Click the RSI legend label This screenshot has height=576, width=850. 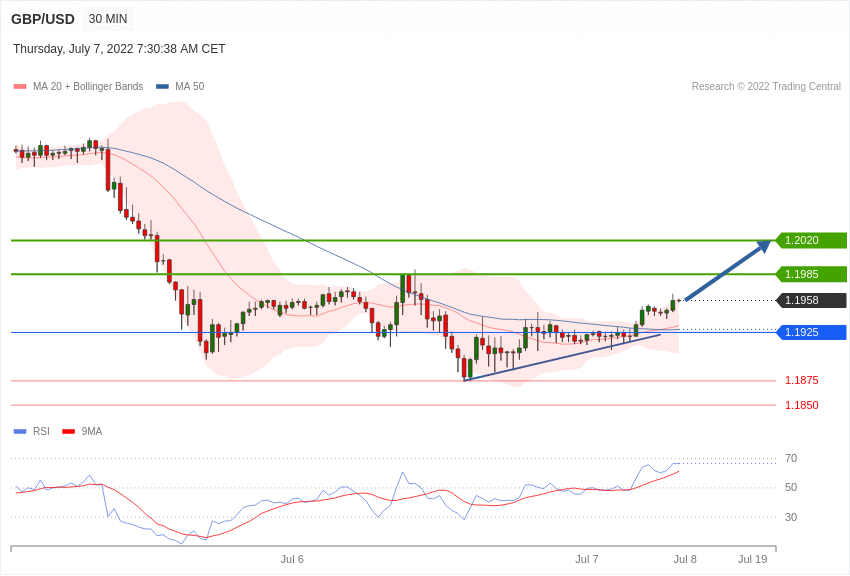pyautogui.click(x=41, y=431)
